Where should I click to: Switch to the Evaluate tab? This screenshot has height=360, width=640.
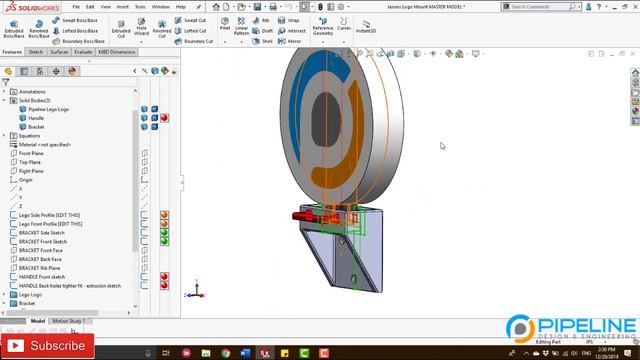(83, 52)
